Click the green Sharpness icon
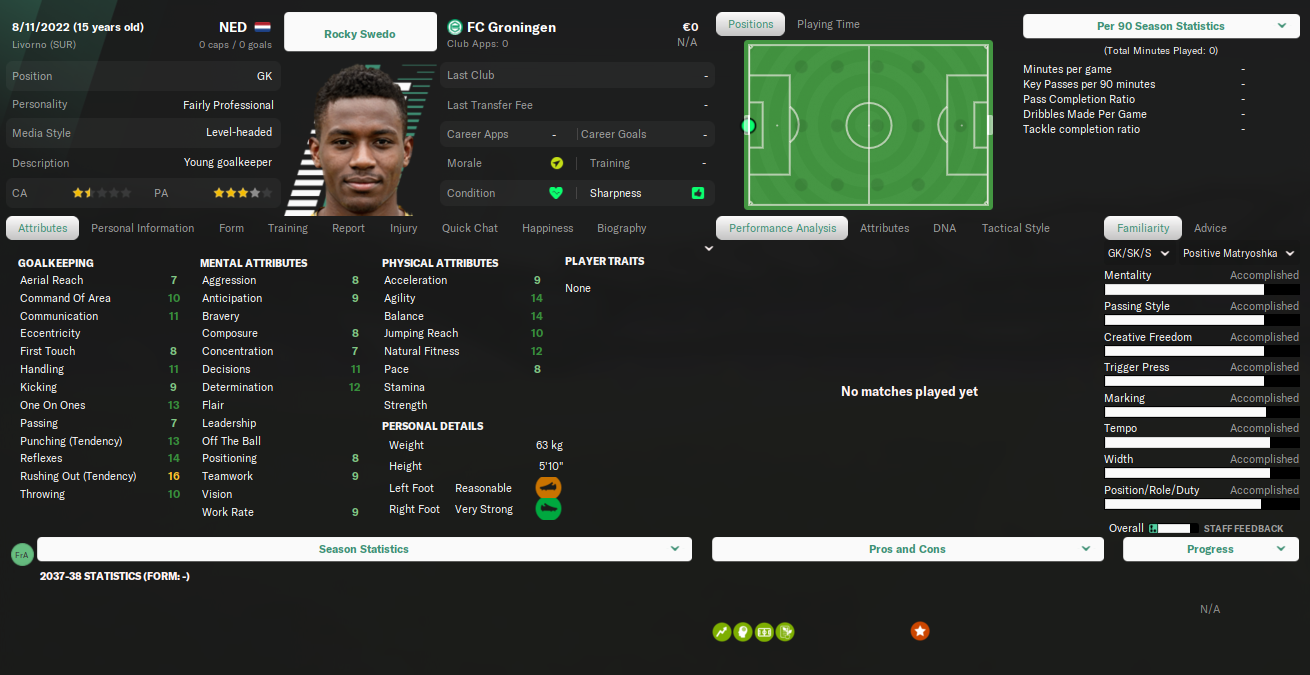Viewport: 1310px width, 675px height. (698, 193)
